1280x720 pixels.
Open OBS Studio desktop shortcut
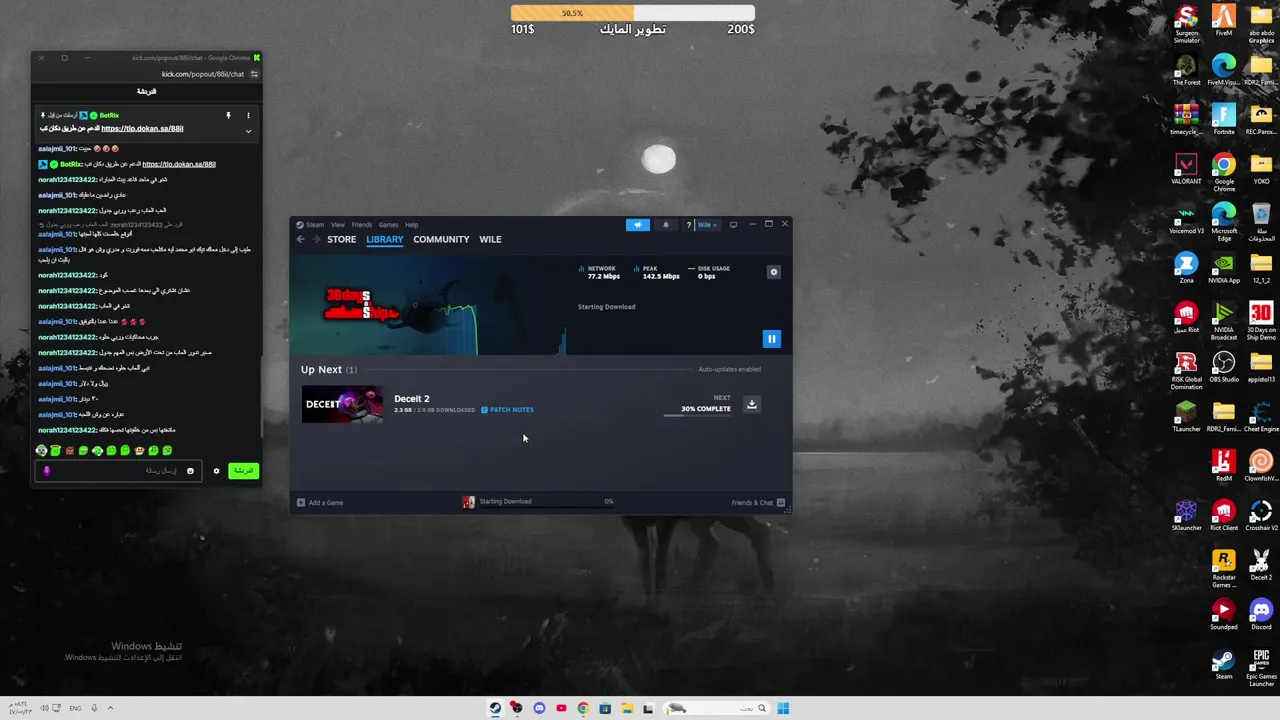(x=1224, y=367)
